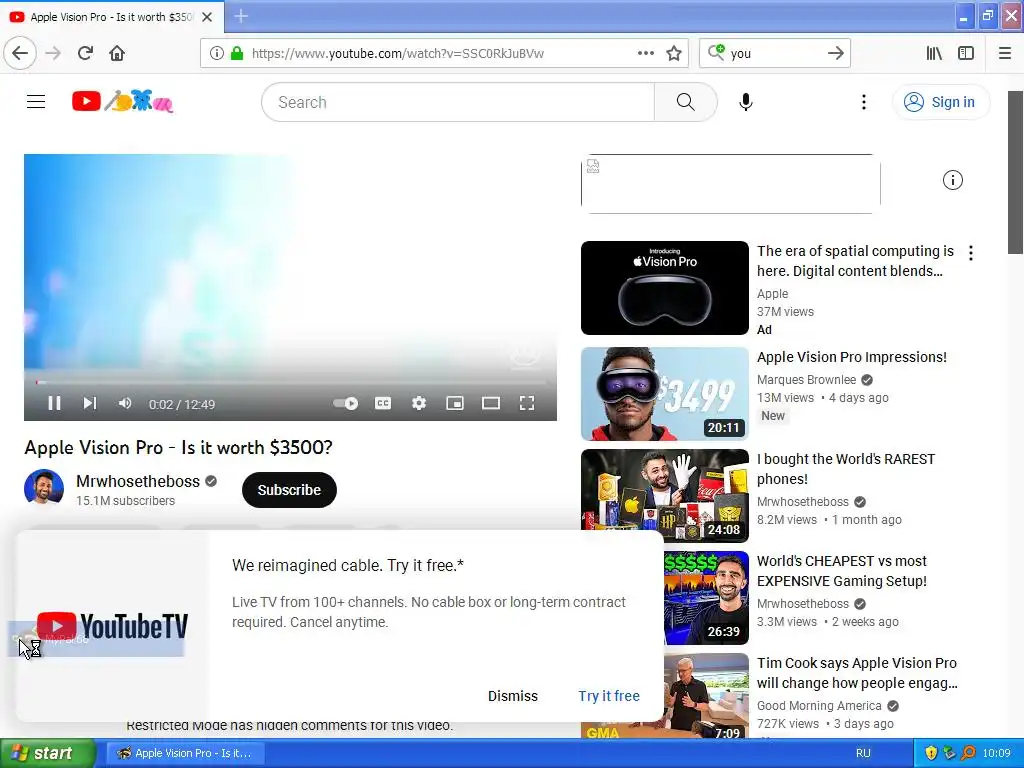The height and width of the screenshot is (768, 1024).
Task: Open World's RAREST phones video title
Action: click(x=846, y=469)
